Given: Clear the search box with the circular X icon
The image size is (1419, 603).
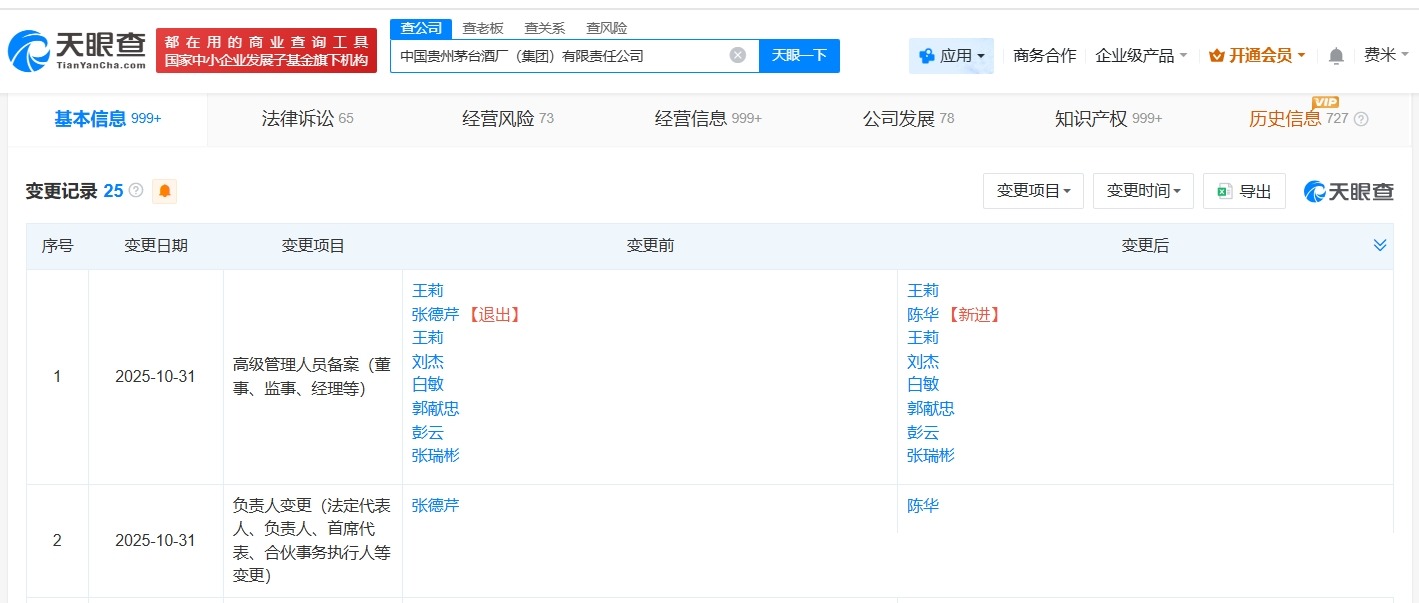Looking at the screenshot, I should (738, 55).
